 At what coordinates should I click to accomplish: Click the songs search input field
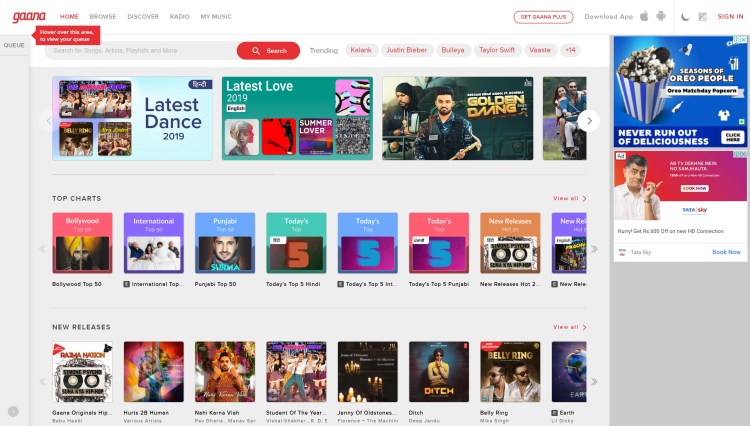coord(141,51)
